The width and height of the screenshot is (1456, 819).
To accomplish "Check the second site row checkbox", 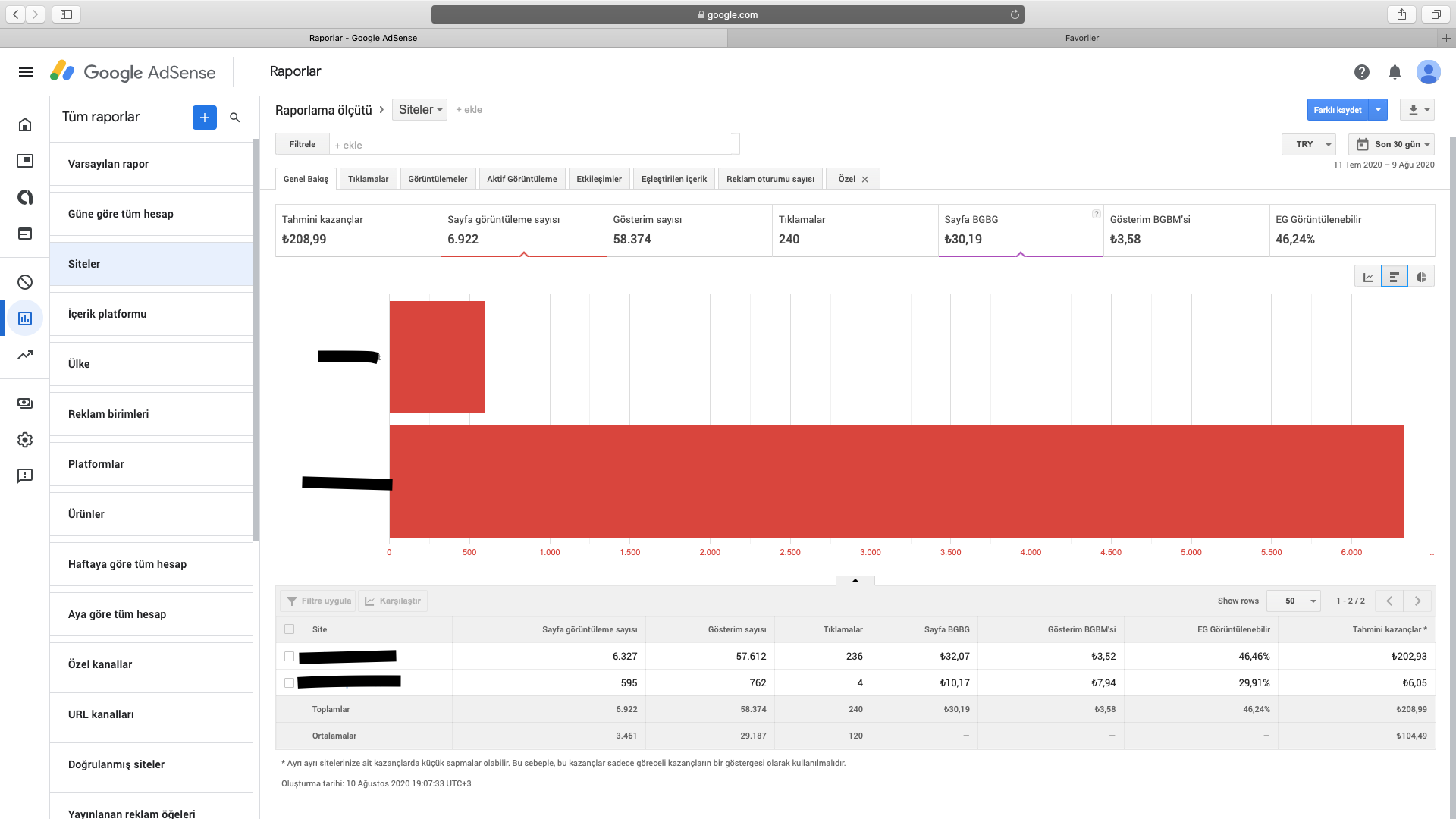I will (x=289, y=683).
